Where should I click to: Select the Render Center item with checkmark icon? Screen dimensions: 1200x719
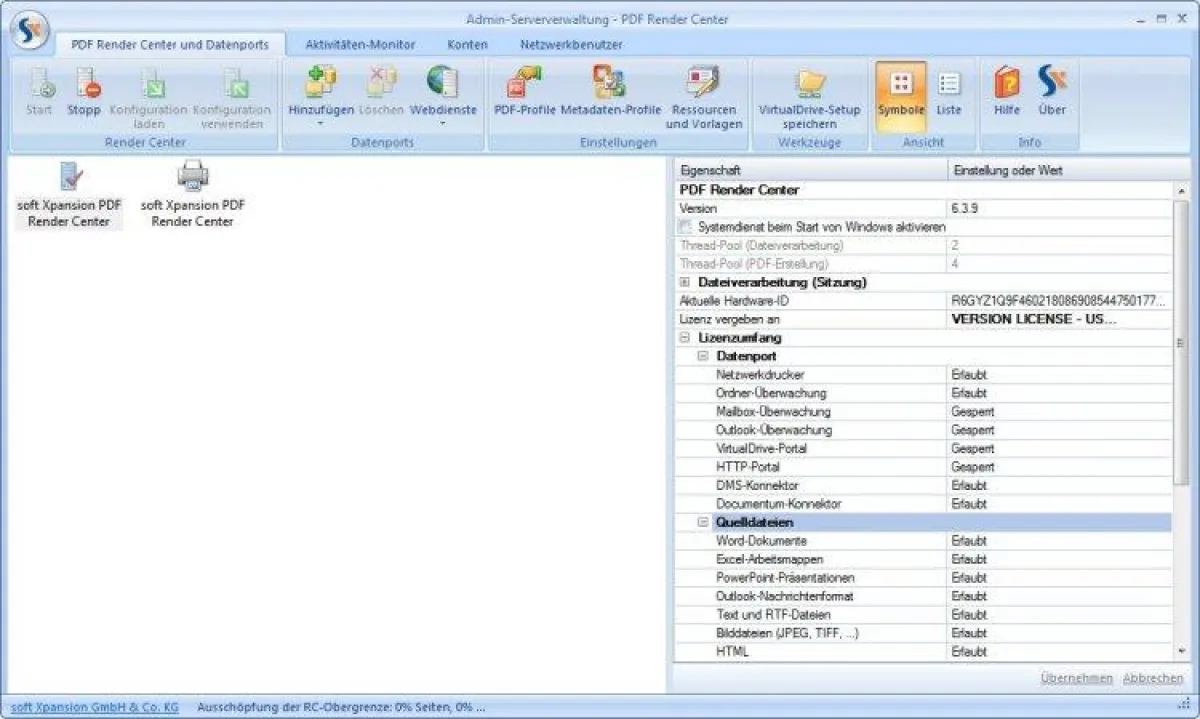[69, 195]
